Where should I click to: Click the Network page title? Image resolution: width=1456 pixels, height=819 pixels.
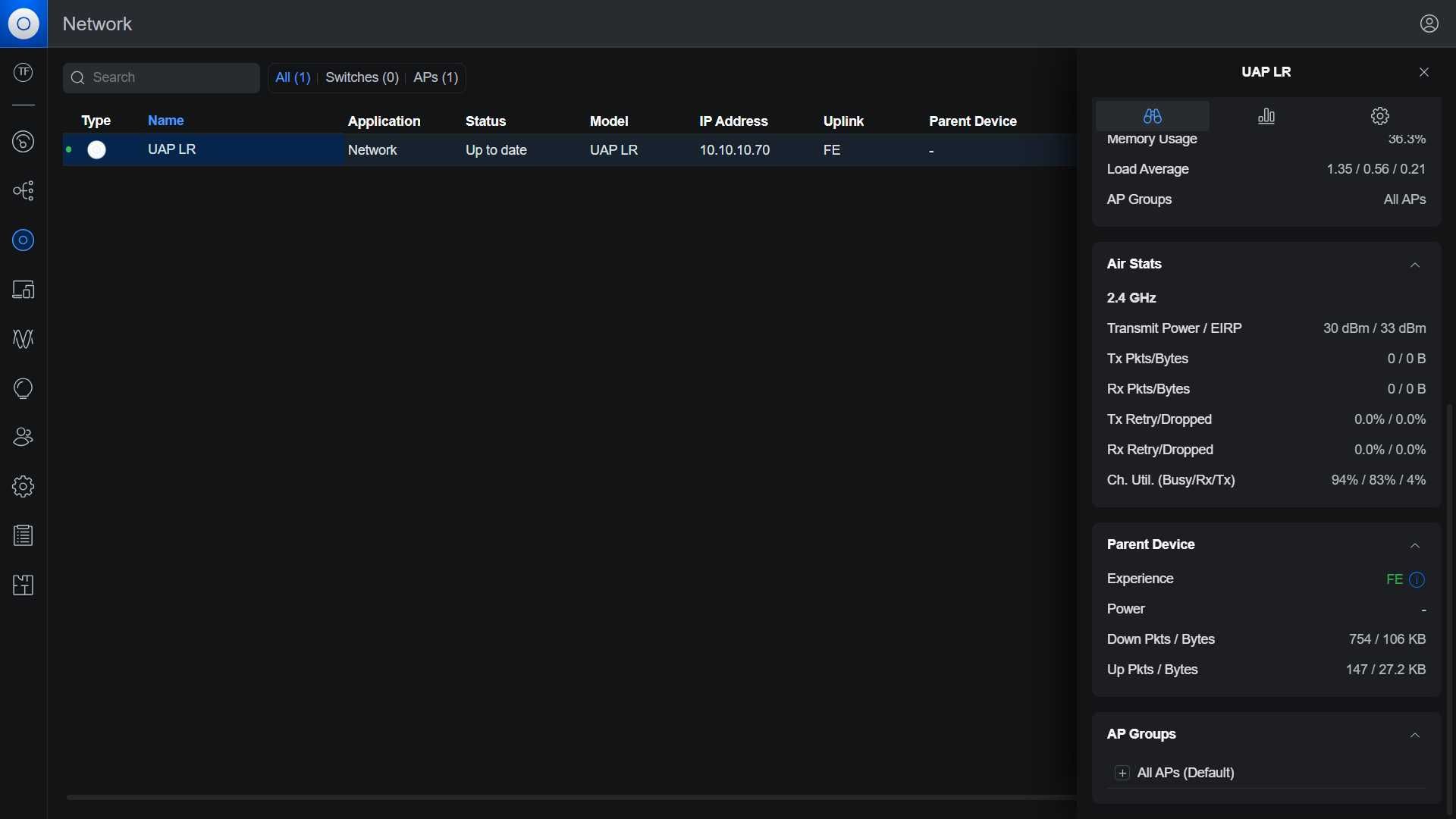click(x=98, y=24)
